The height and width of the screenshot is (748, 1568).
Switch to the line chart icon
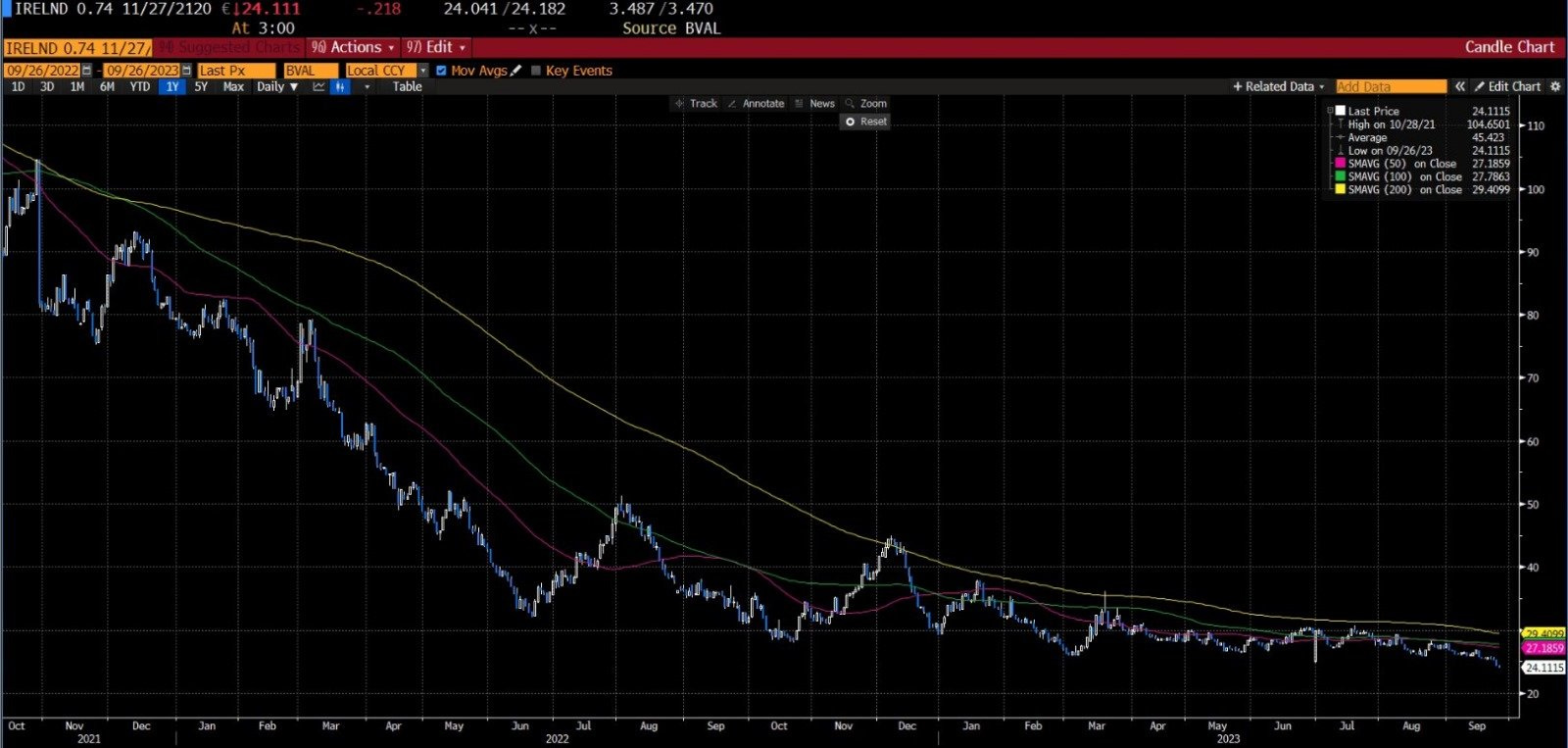tap(318, 86)
